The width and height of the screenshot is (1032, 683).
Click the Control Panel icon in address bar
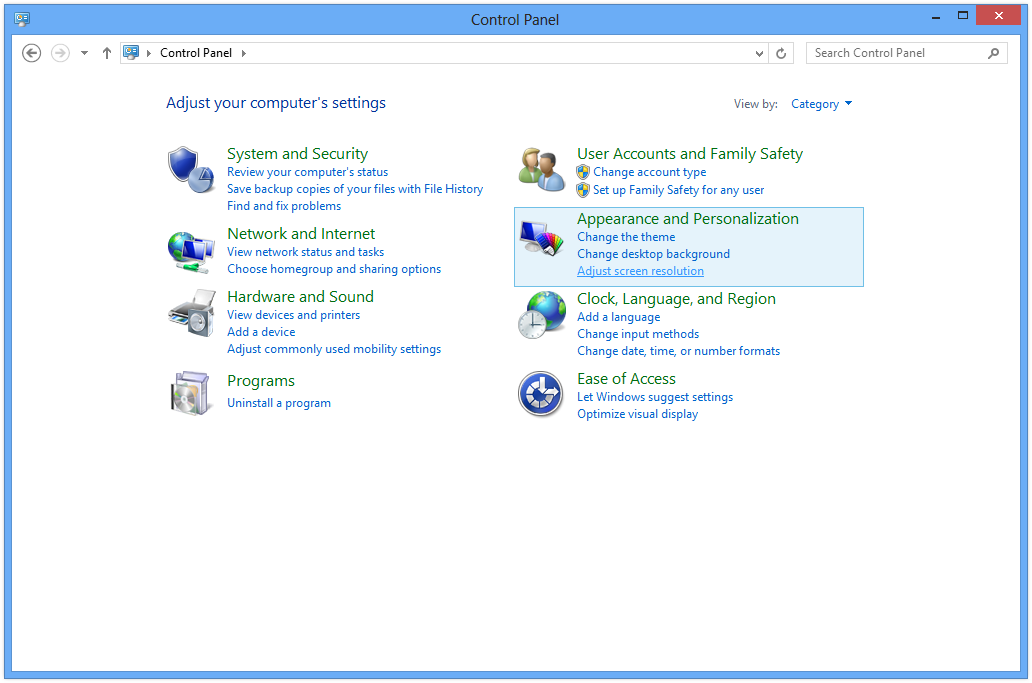pos(131,53)
